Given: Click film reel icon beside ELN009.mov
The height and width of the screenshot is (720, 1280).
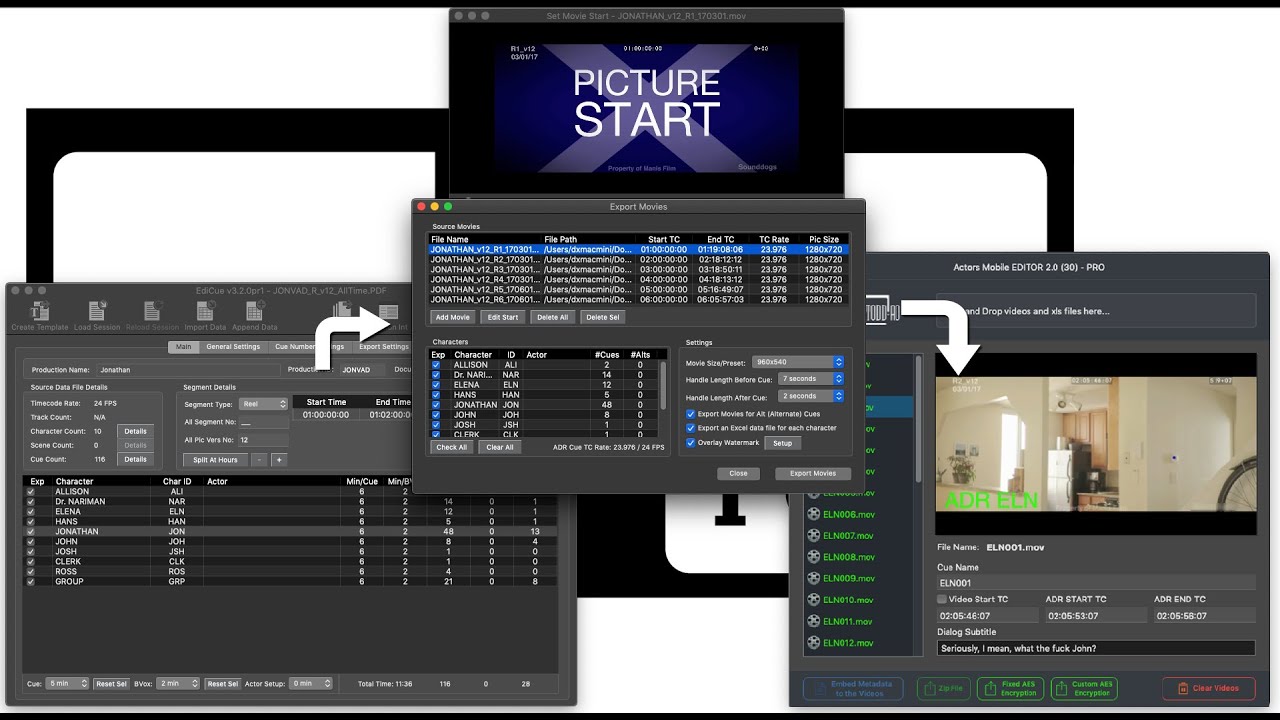Looking at the screenshot, I should 813,578.
